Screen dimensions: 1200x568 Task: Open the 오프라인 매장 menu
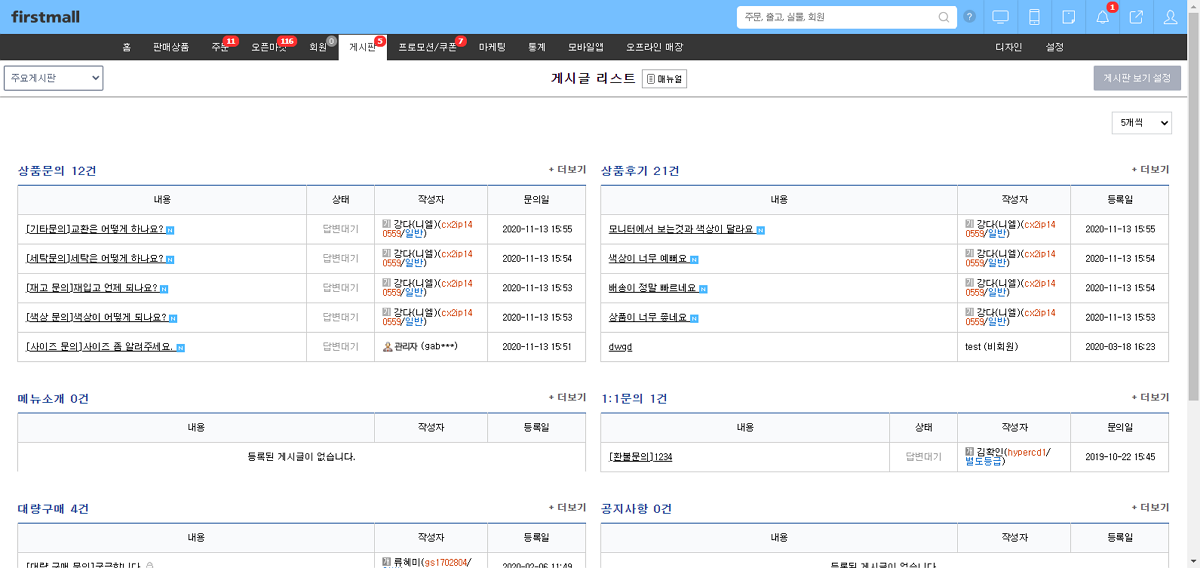coord(654,47)
